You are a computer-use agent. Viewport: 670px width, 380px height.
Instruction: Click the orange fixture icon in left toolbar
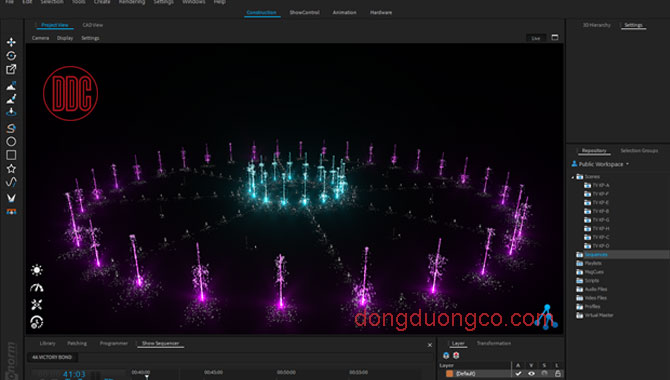[x=11, y=212]
